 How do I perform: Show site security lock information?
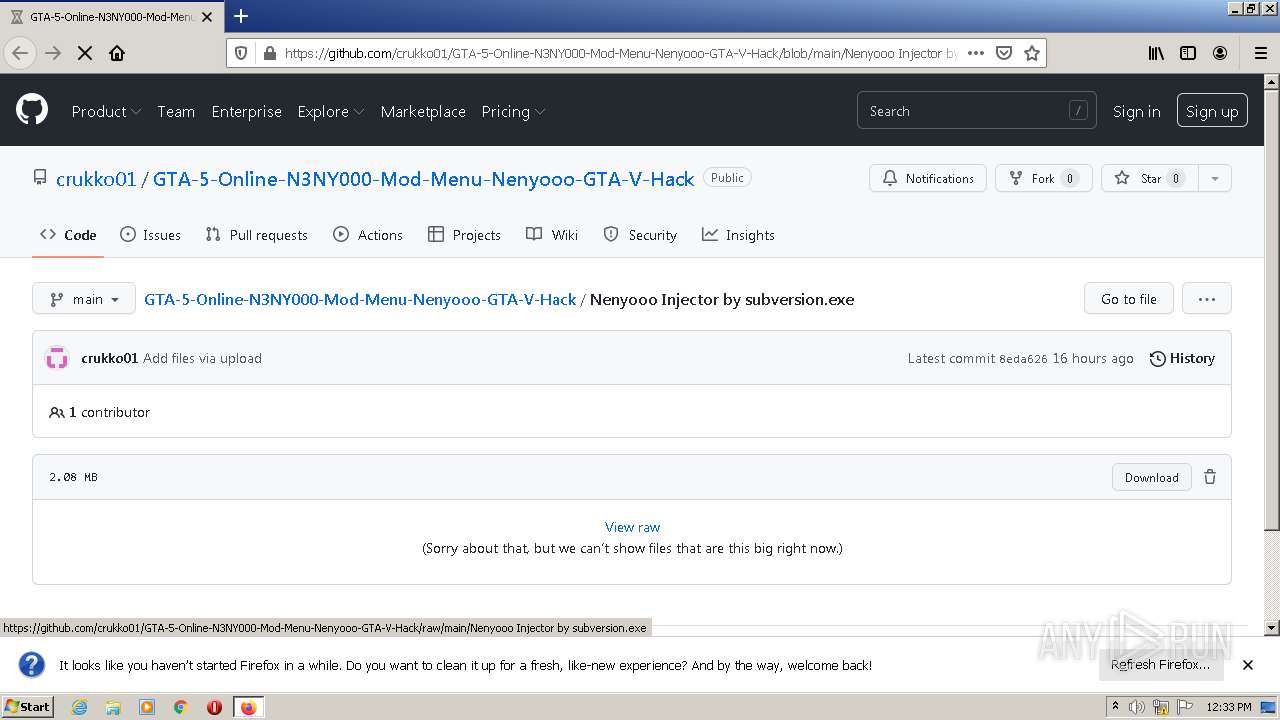coord(269,53)
